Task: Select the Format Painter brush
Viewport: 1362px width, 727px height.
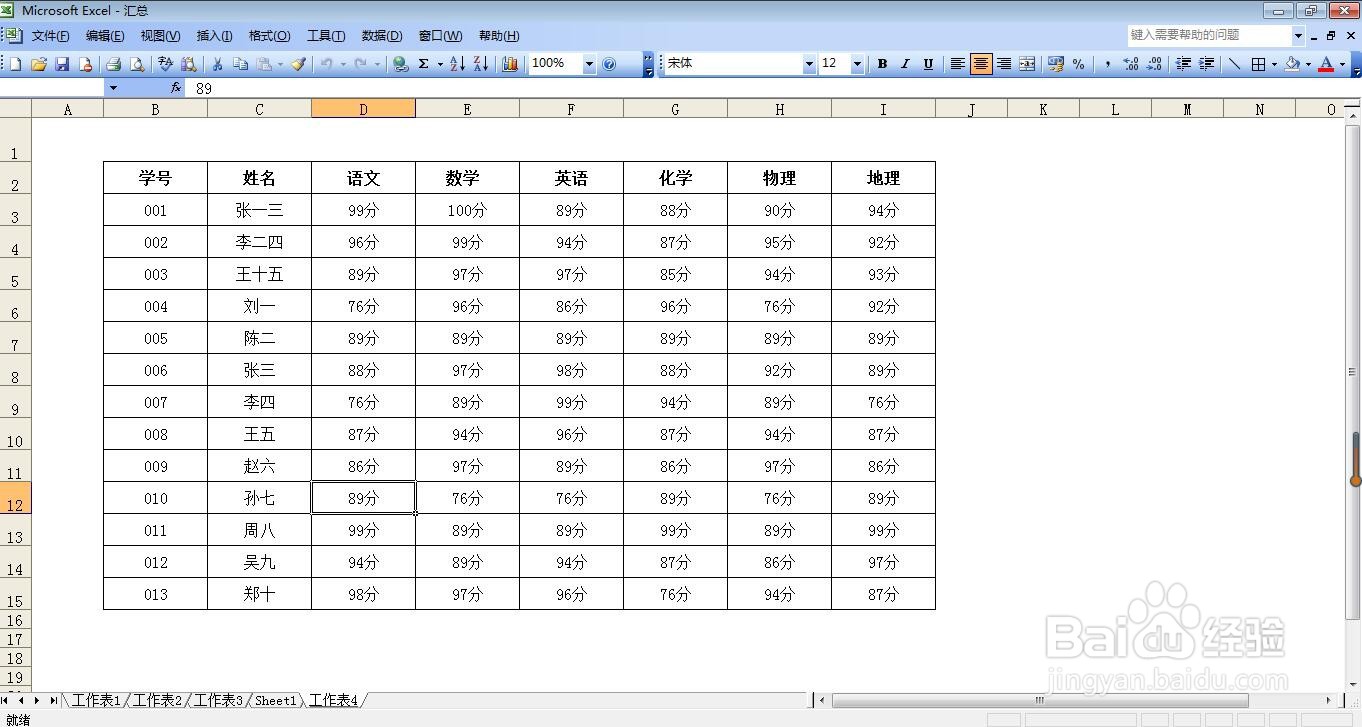Action: (298, 63)
